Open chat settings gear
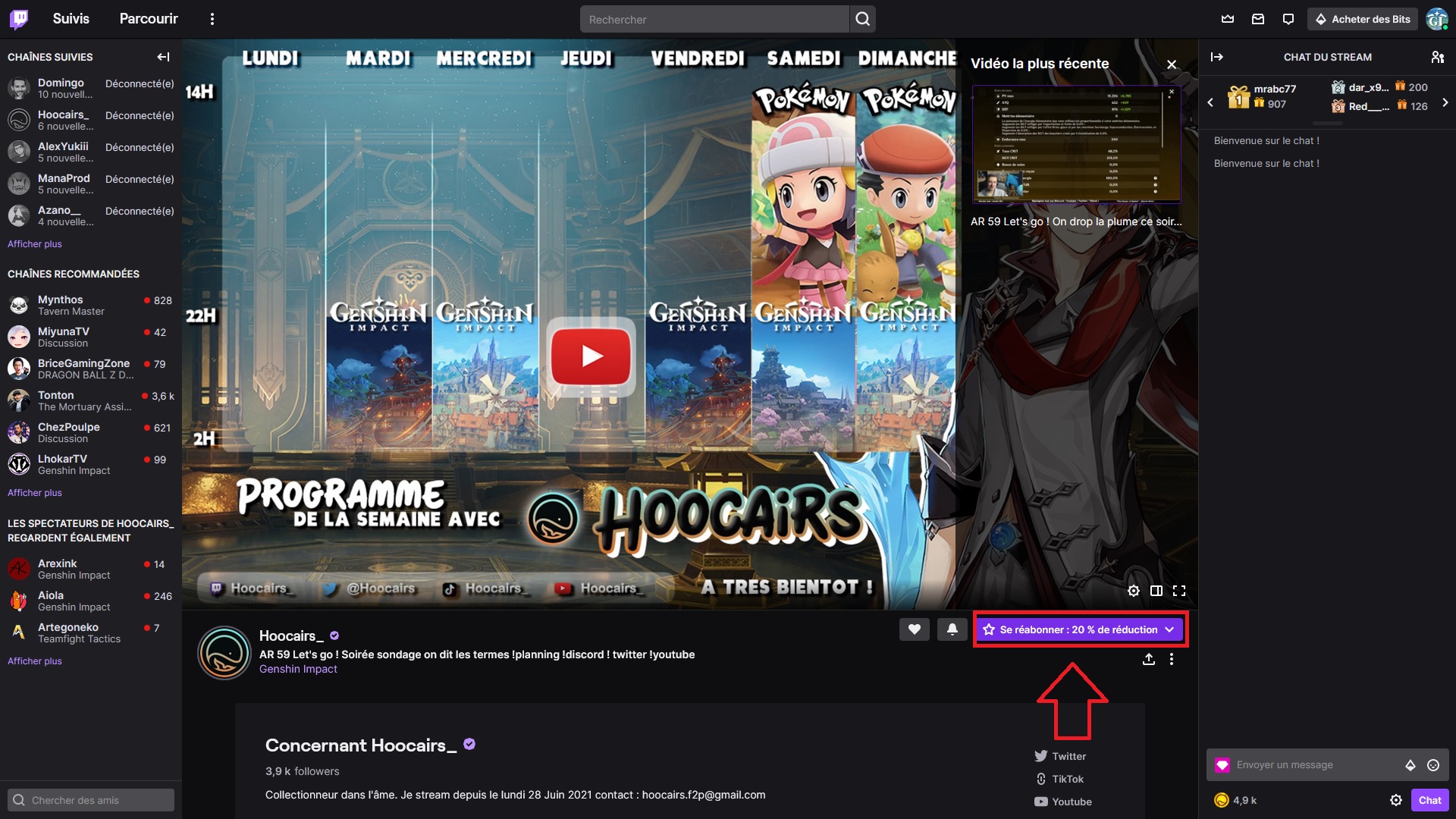 (x=1396, y=800)
